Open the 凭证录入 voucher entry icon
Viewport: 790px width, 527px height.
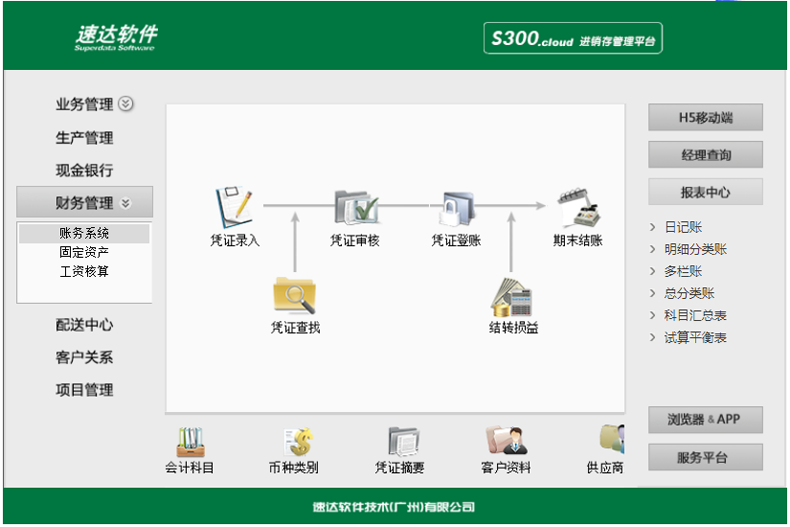[x=234, y=207]
